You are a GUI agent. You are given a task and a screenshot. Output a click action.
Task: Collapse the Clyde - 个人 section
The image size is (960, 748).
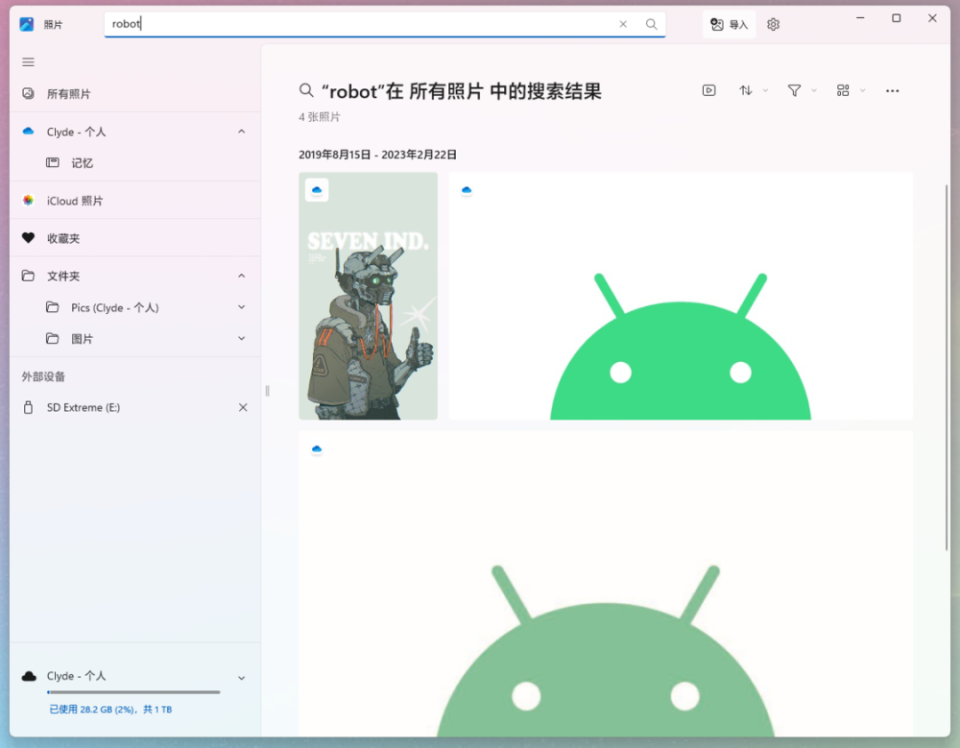(241, 131)
